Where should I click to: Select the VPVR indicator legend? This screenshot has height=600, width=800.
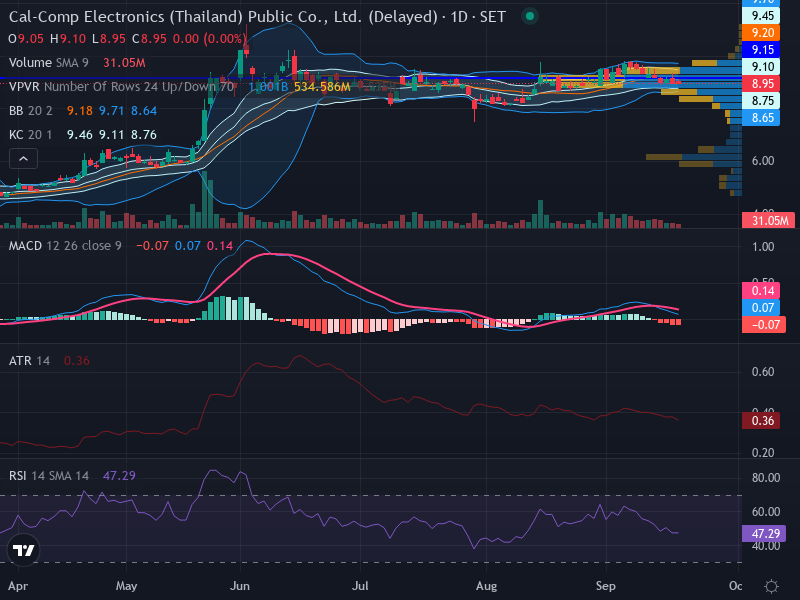coord(121,87)
